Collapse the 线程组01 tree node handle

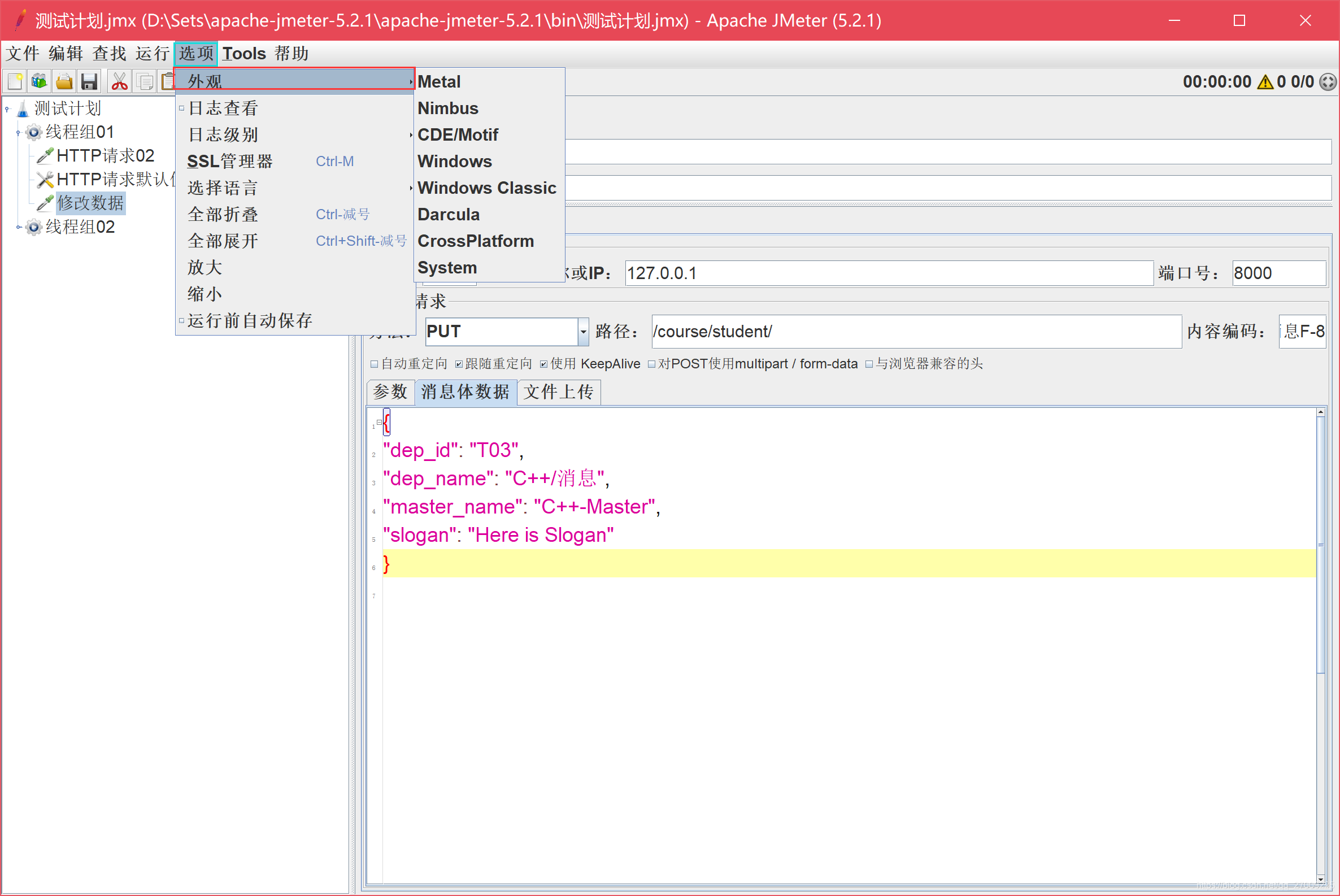tap(18, 133)
